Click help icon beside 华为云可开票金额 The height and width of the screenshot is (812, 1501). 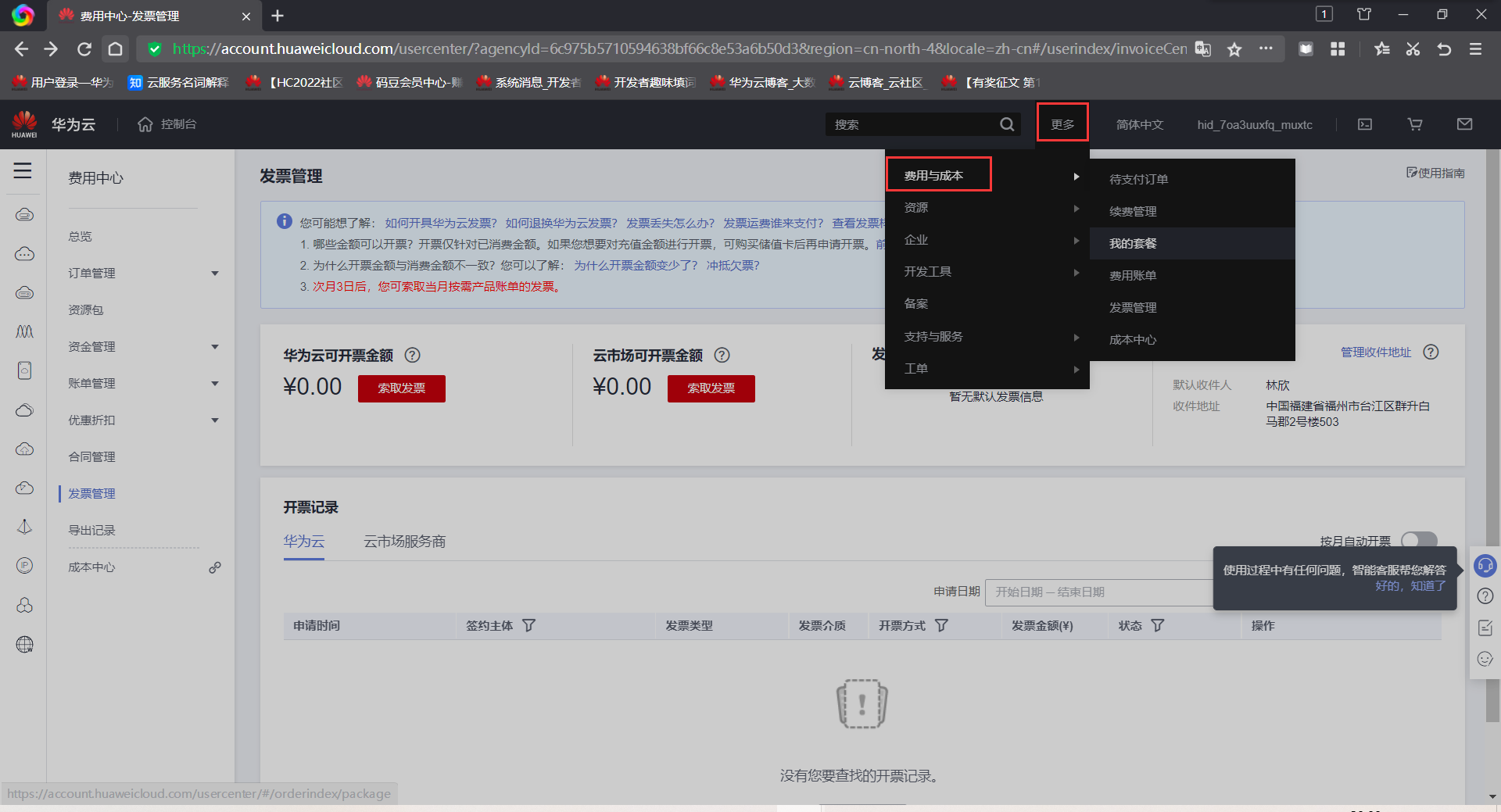(x=412, y=355)
